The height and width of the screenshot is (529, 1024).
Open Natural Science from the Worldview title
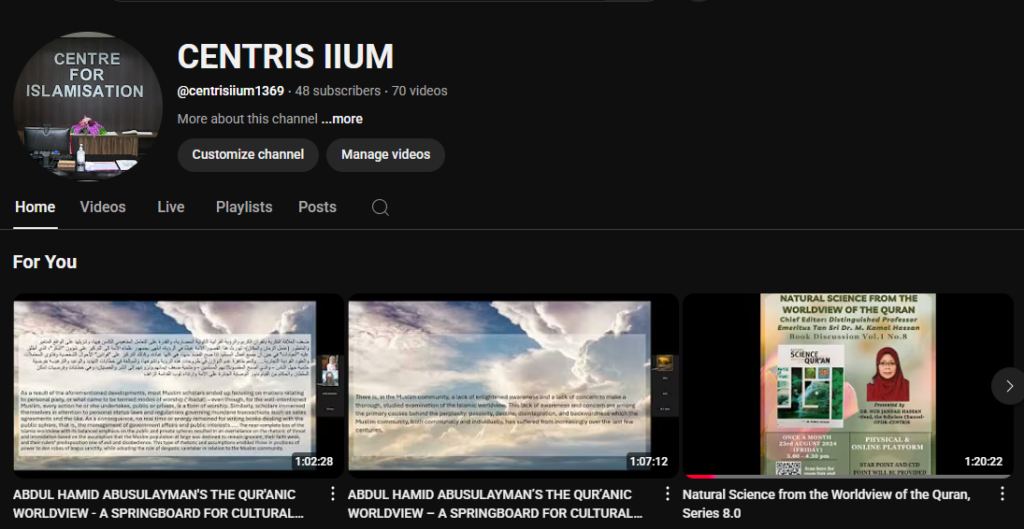827,504
